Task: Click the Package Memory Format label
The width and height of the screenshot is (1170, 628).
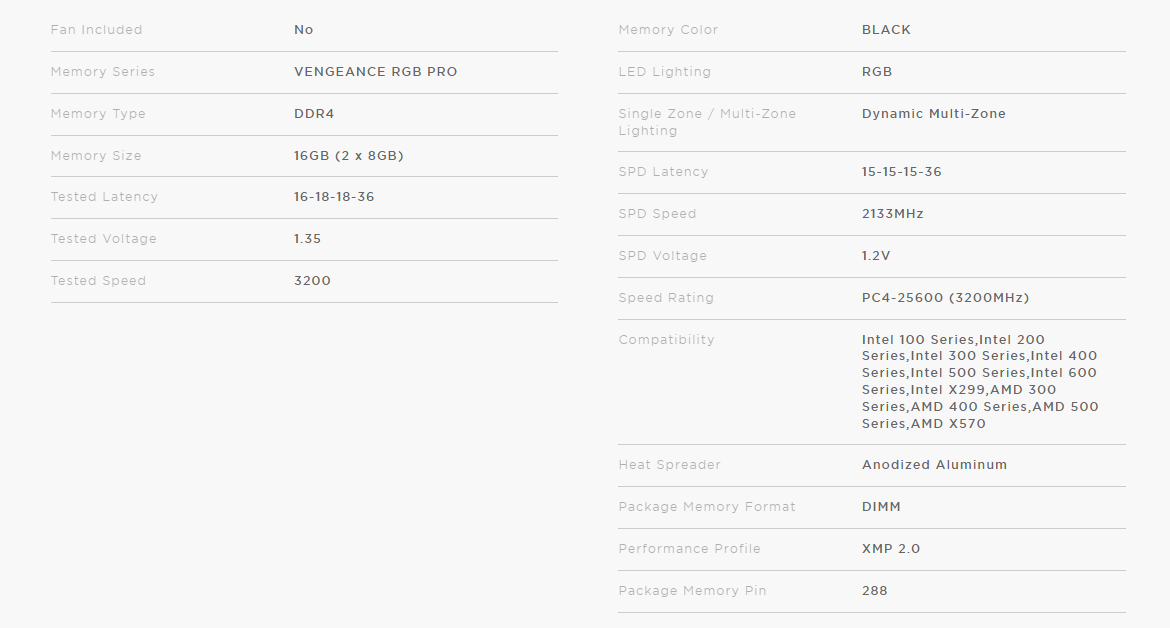Action: [x=707, y=507]
